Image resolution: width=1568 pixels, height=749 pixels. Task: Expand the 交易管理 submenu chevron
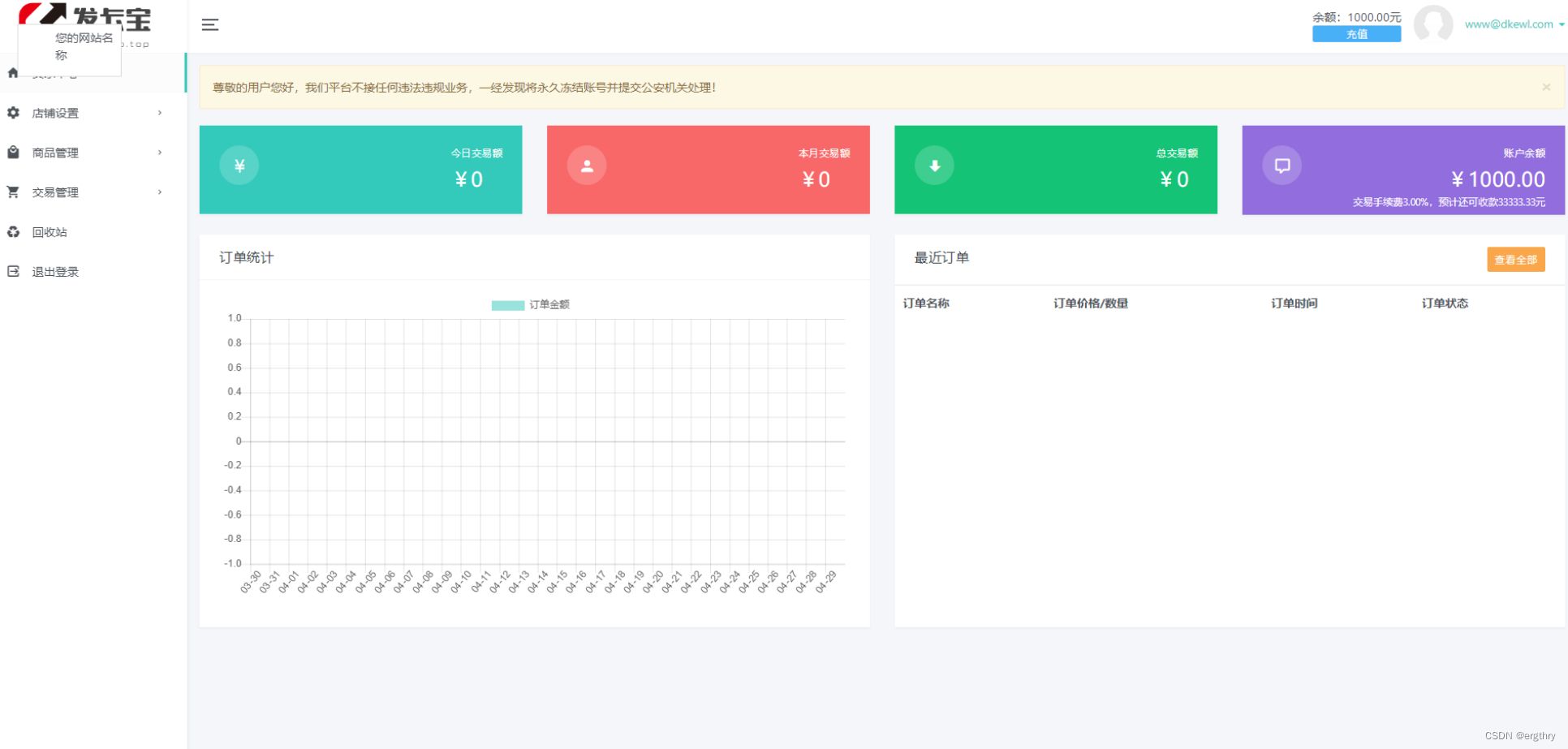tap(159, 192)
